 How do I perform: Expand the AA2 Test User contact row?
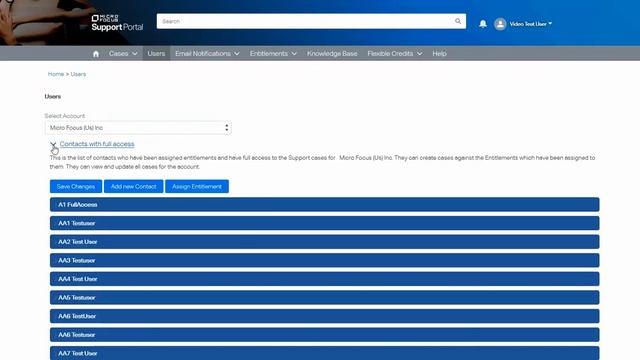point(324,242)
